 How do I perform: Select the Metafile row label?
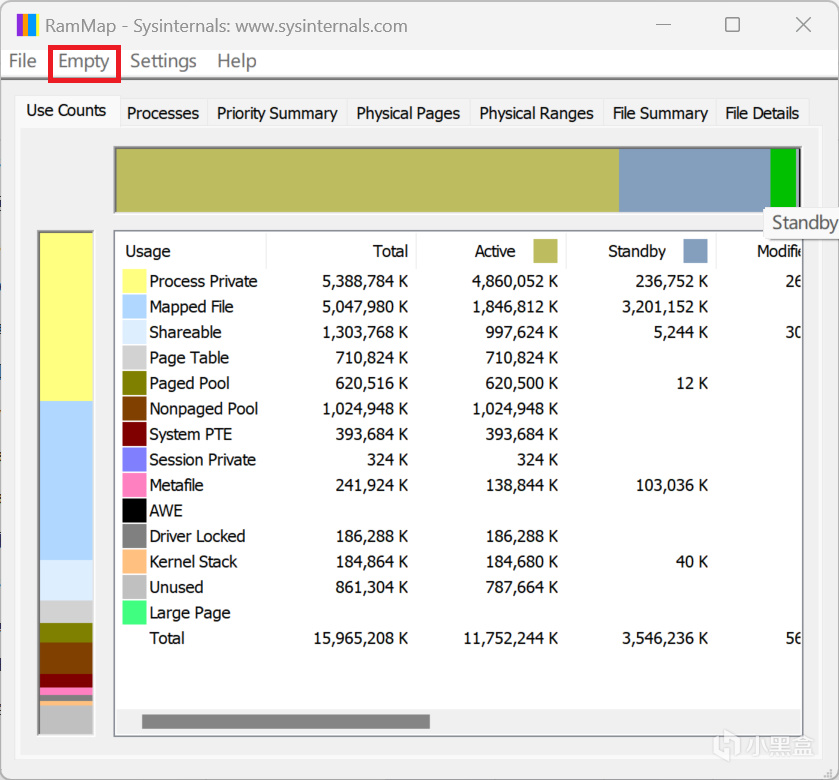177,485
